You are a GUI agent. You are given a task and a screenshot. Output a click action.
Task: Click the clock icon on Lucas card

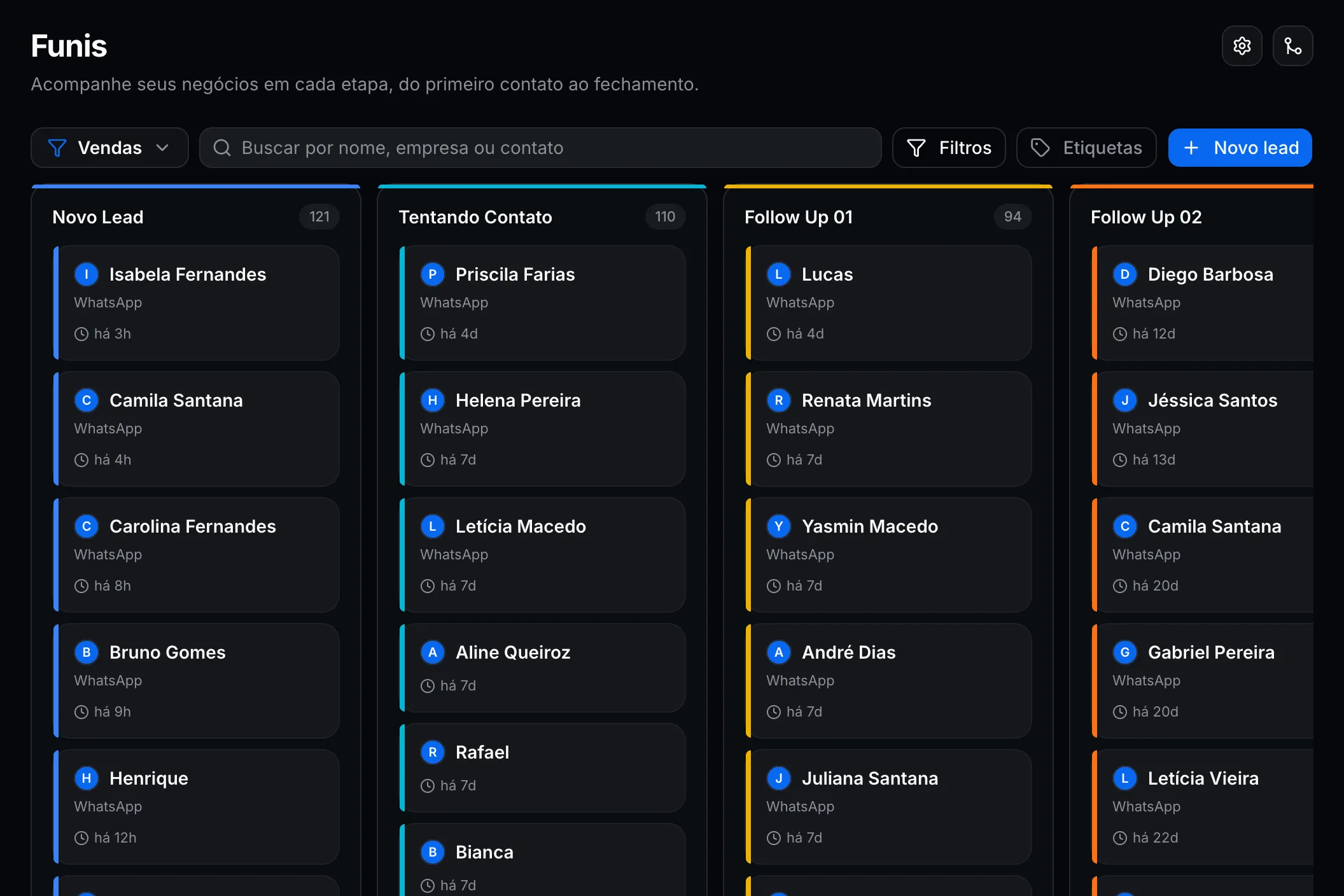click(x=774, y=334)
